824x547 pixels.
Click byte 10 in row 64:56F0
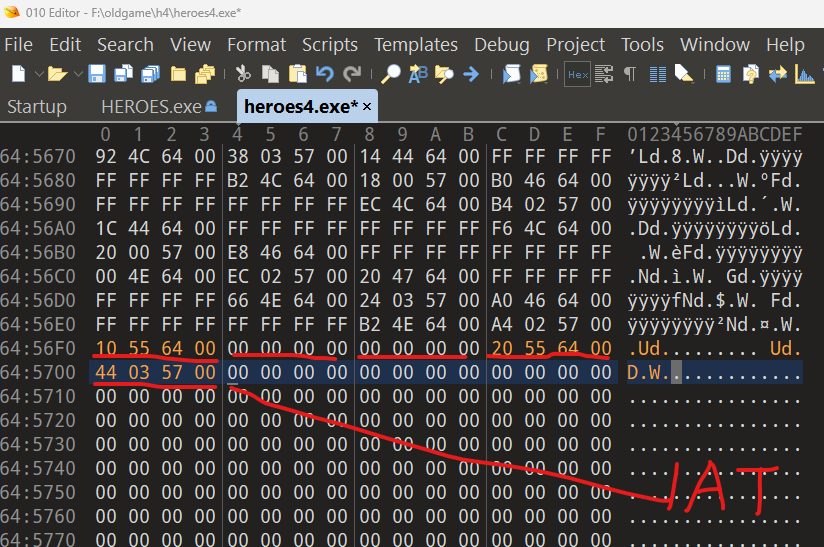(106, 348)
